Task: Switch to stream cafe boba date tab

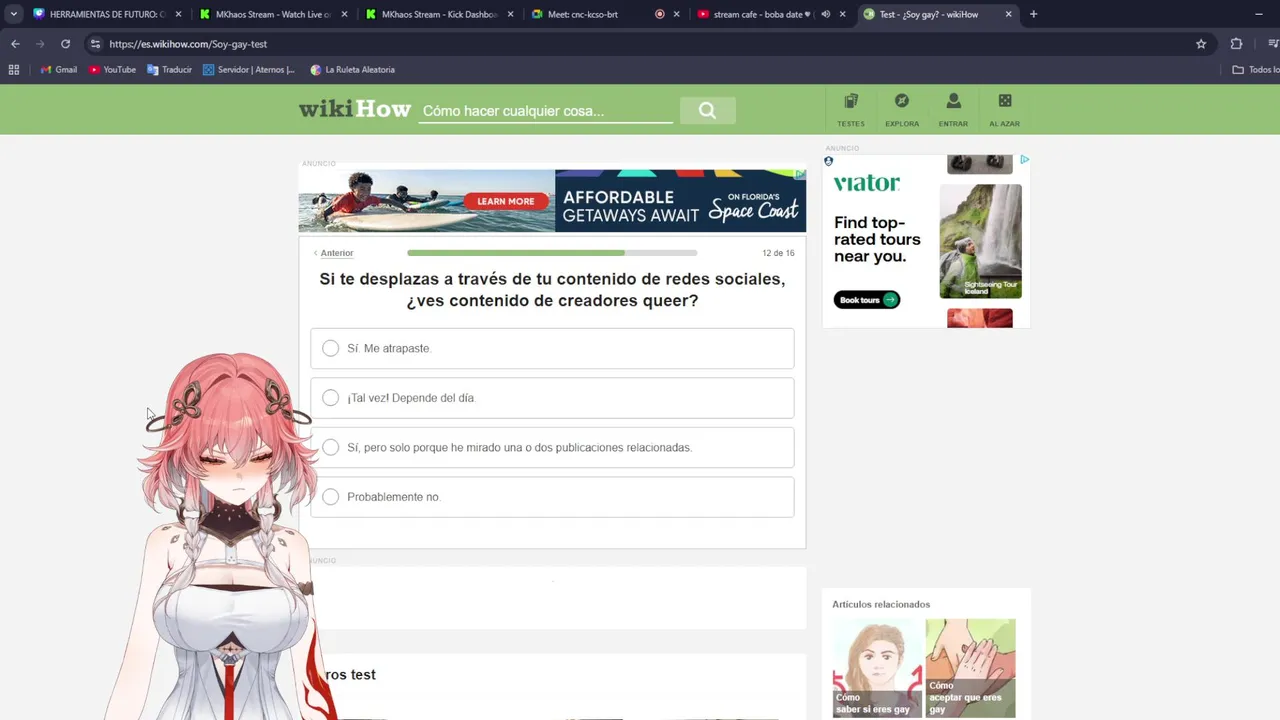Action: (770, 14)
